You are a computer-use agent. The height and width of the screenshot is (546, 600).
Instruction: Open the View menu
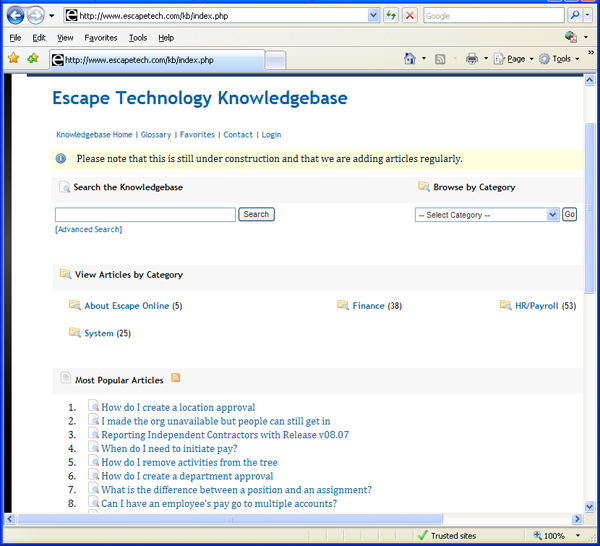[65, 37]
